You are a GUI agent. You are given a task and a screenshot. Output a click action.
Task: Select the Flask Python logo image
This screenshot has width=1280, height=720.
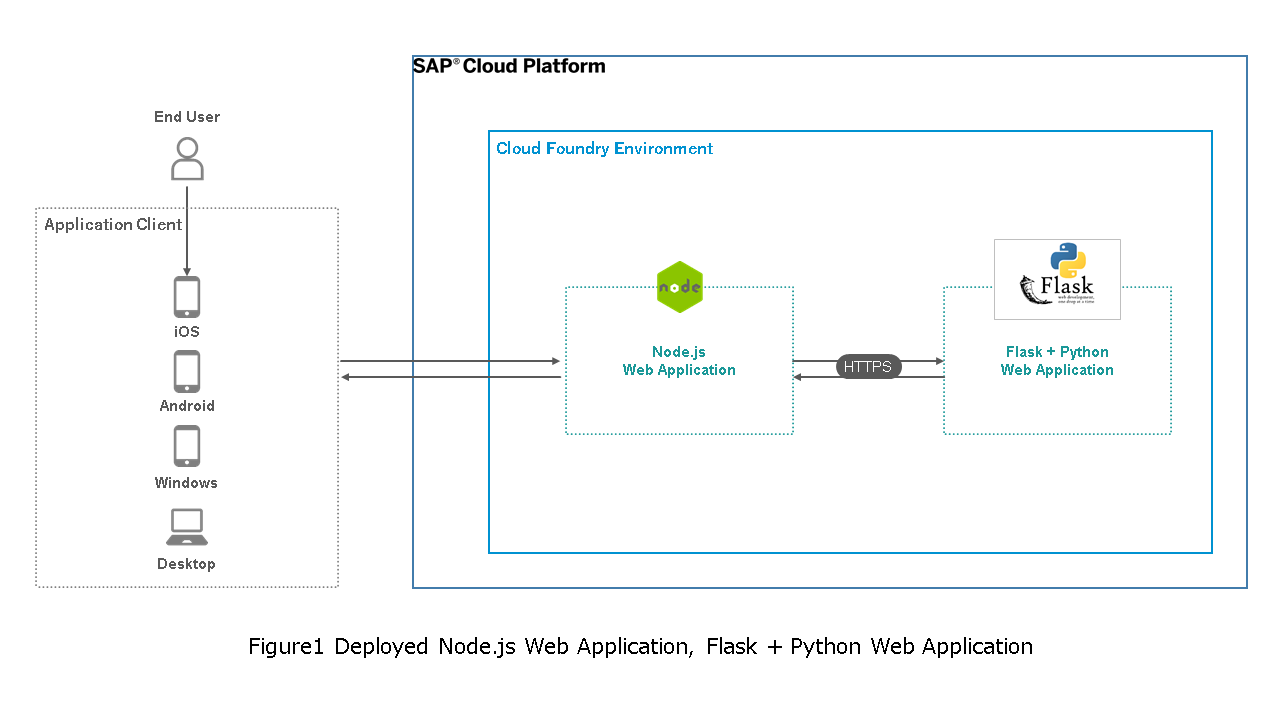1057,279
